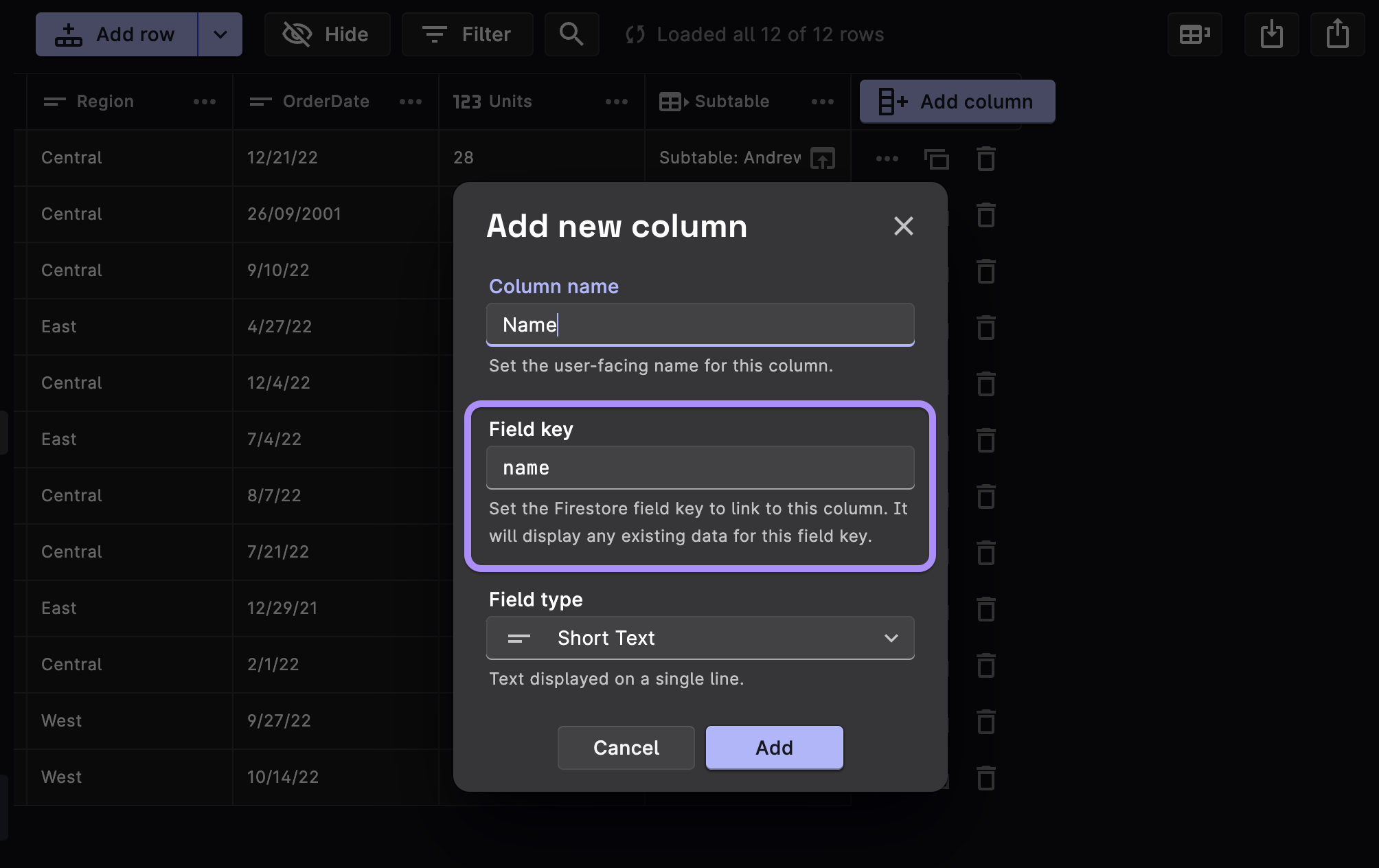This screenshot has width=1379, height=868.
Task: Click the Add button to save column
Action: pyautogui.click(x=774, y=747)
